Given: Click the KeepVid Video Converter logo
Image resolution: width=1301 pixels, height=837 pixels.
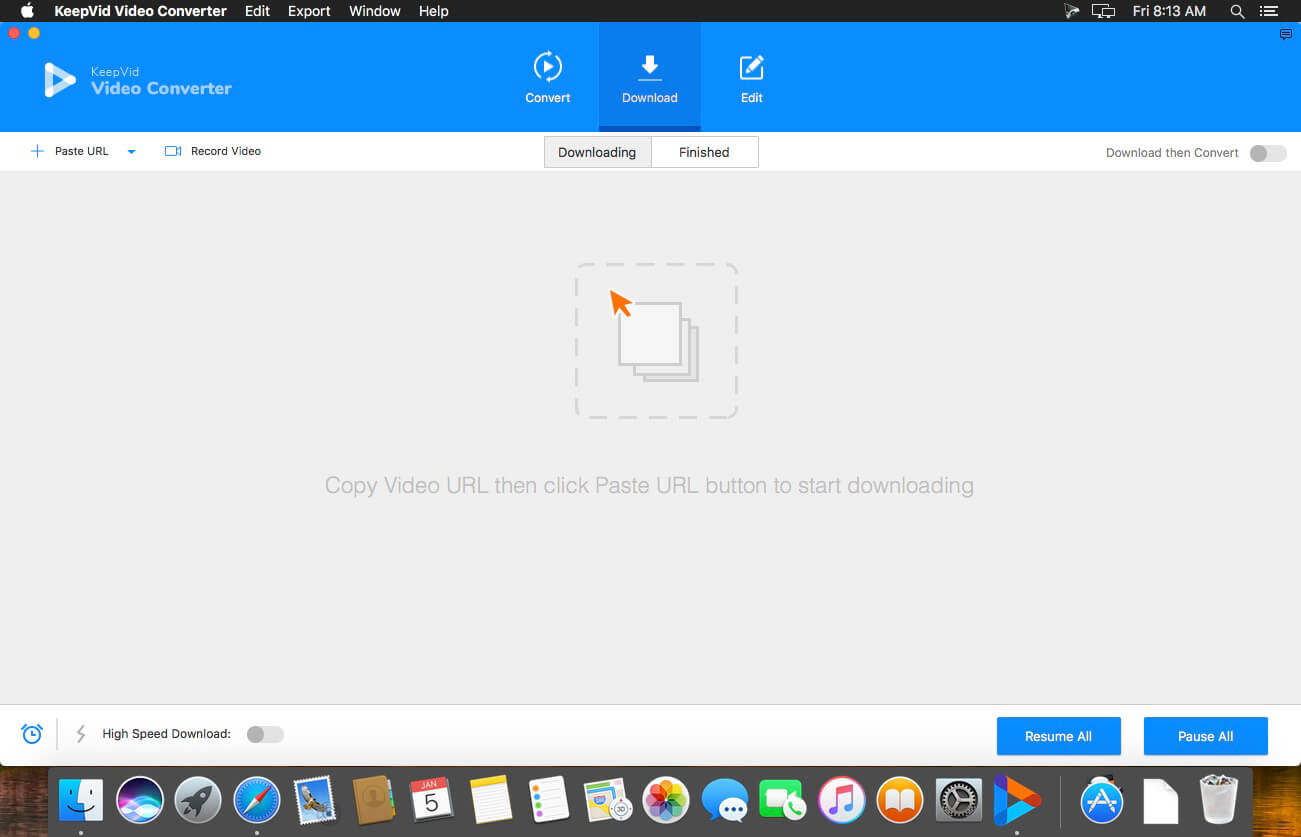Looking at the screenshot, I should click(x=138, y=80).
